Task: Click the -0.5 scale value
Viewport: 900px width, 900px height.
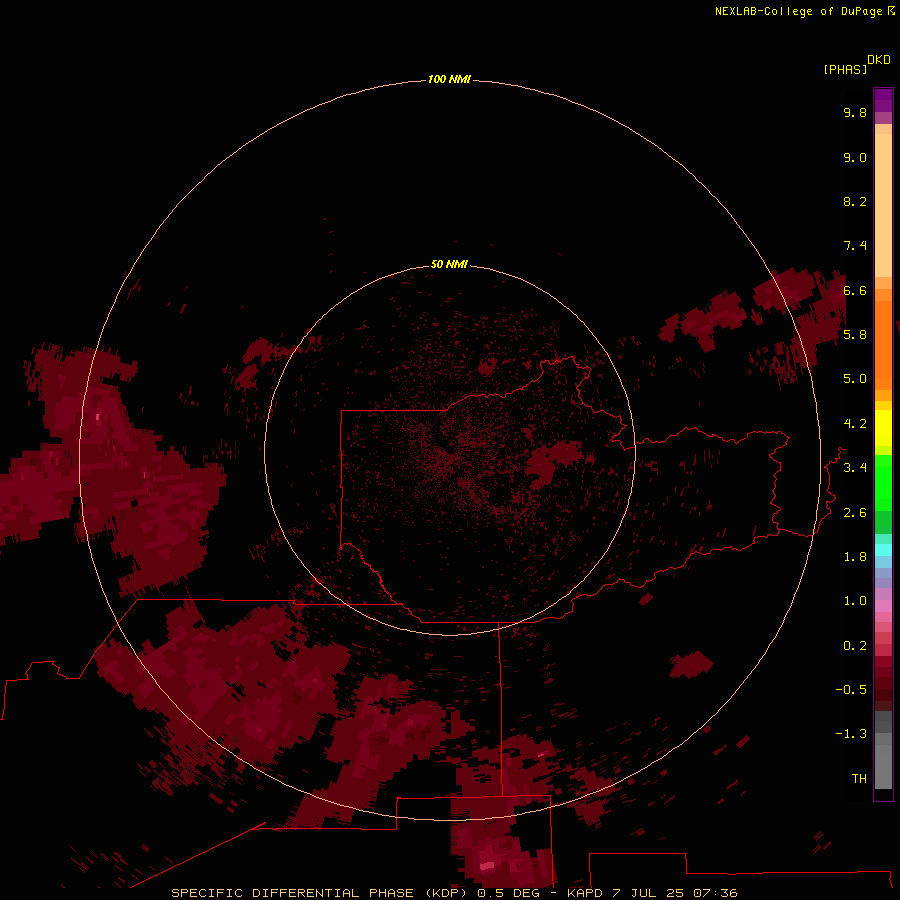Action: tap(851, 689)
